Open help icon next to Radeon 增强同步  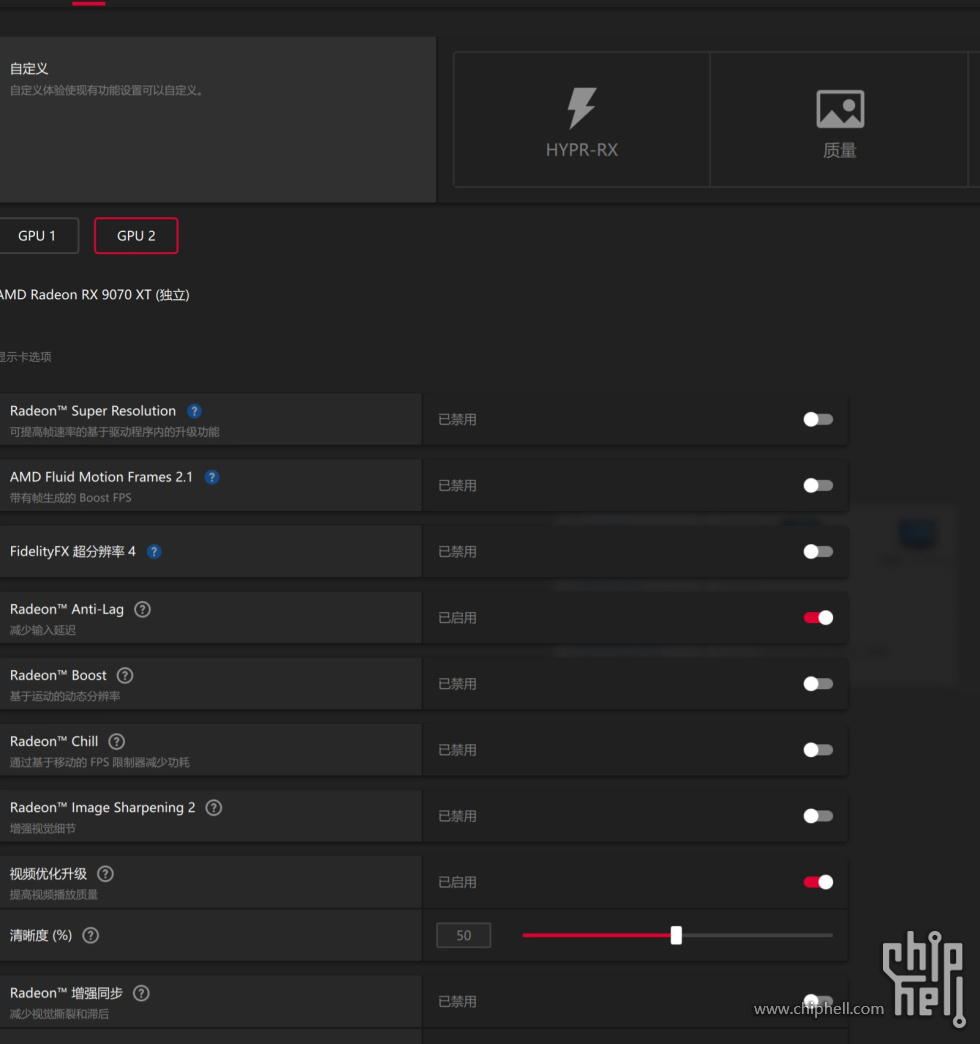click(x=141, y=993)
